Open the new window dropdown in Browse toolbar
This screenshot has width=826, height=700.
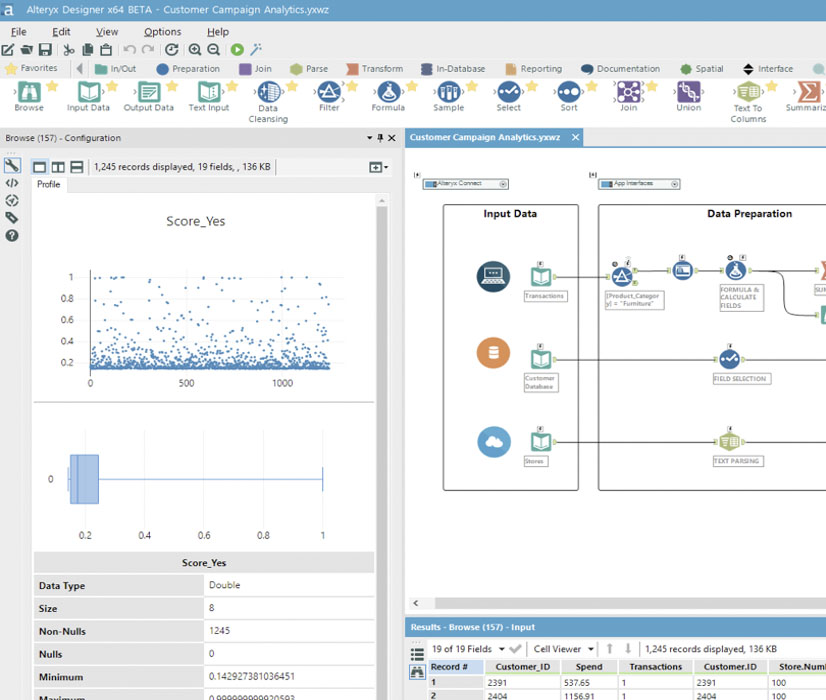pyautogui.click(x=379, y=167)
